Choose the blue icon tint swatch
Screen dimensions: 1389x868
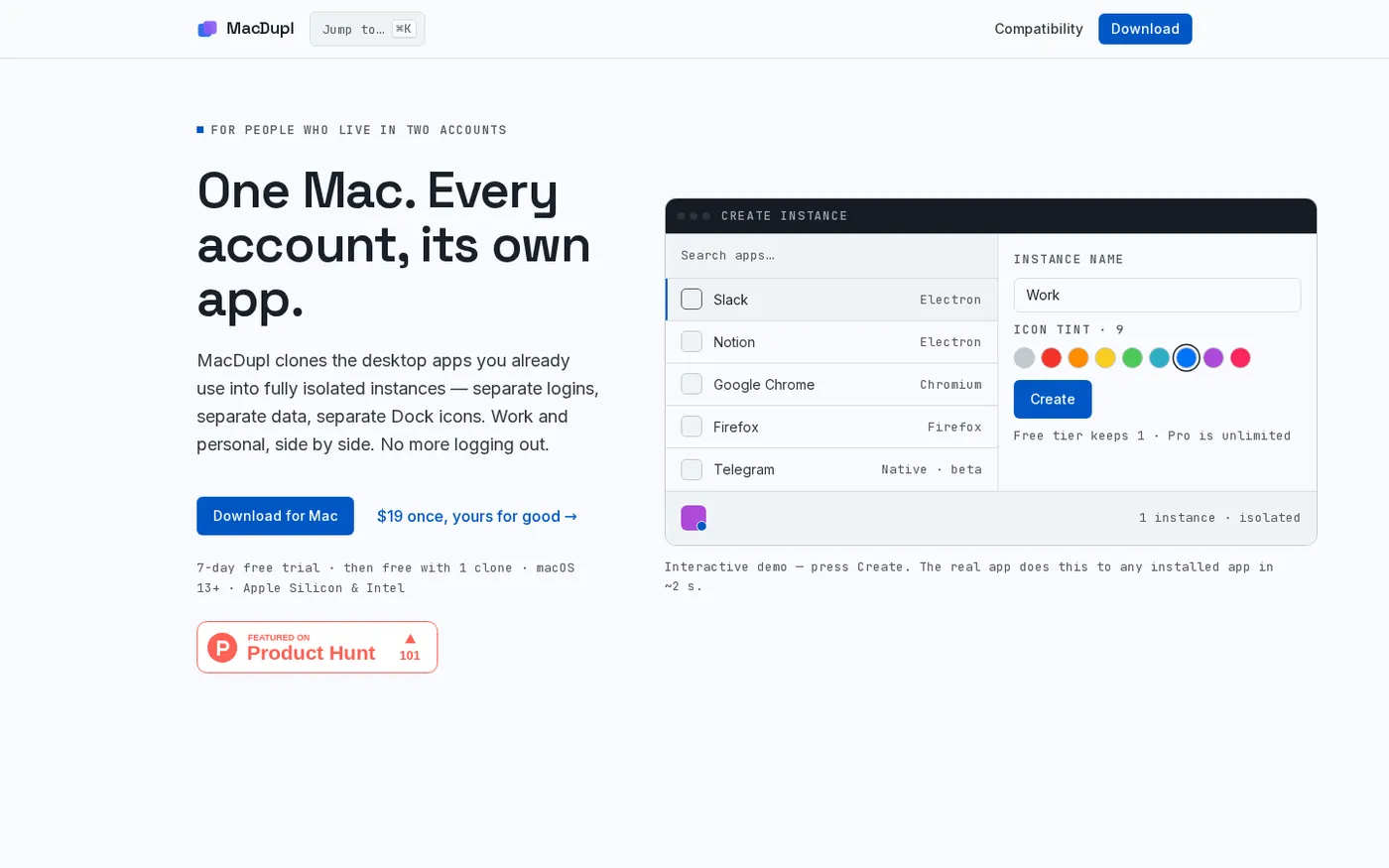[x=1187, y=358]
